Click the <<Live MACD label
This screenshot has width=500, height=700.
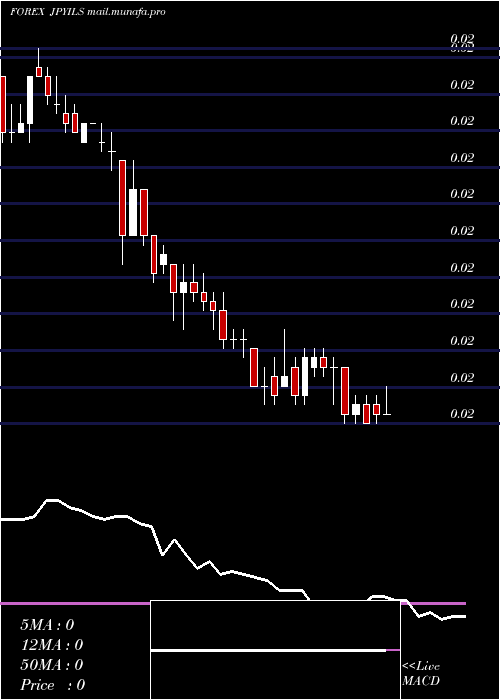pyautogui.click(x=421, y=674)
